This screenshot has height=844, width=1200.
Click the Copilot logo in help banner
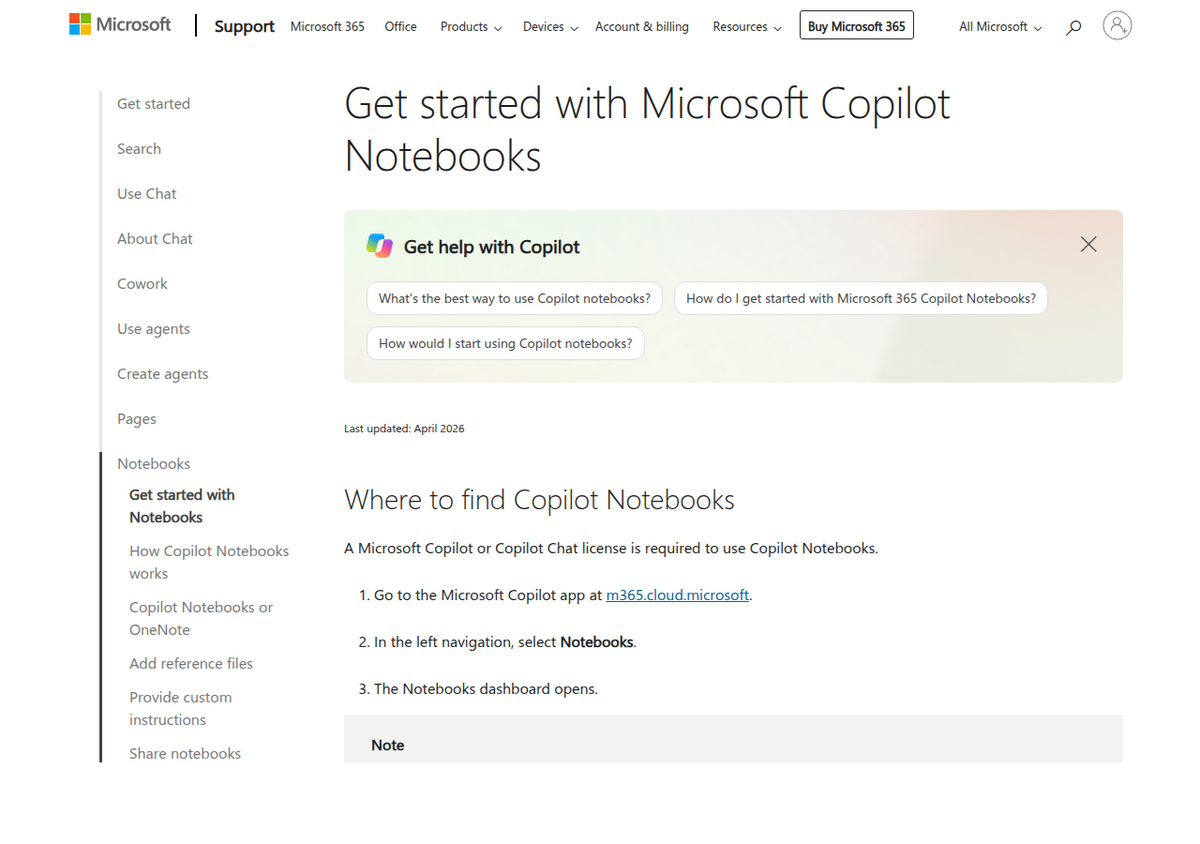pyautogui.click(x=379, y=246)
